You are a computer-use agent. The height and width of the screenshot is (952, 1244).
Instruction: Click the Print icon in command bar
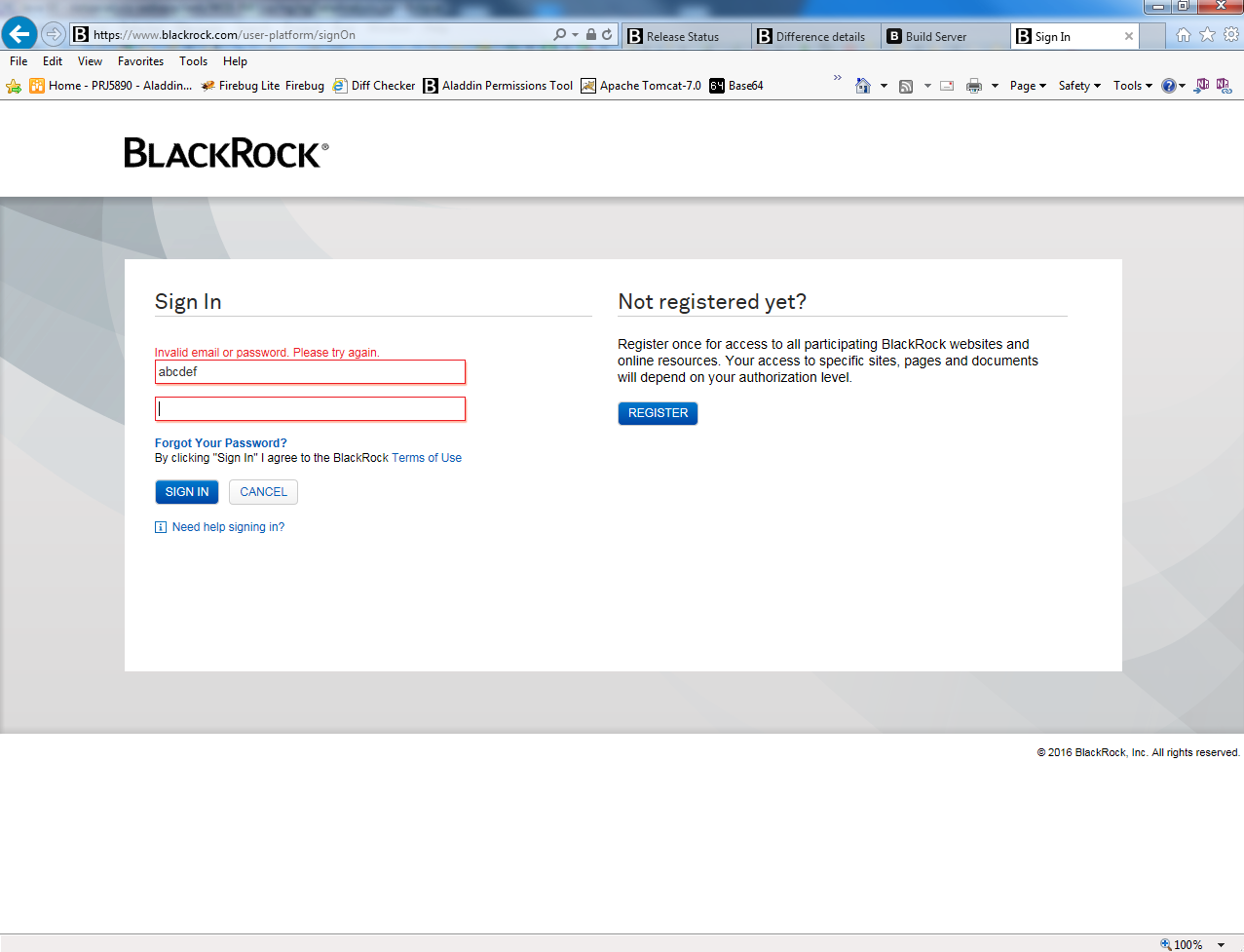point(974,86)
